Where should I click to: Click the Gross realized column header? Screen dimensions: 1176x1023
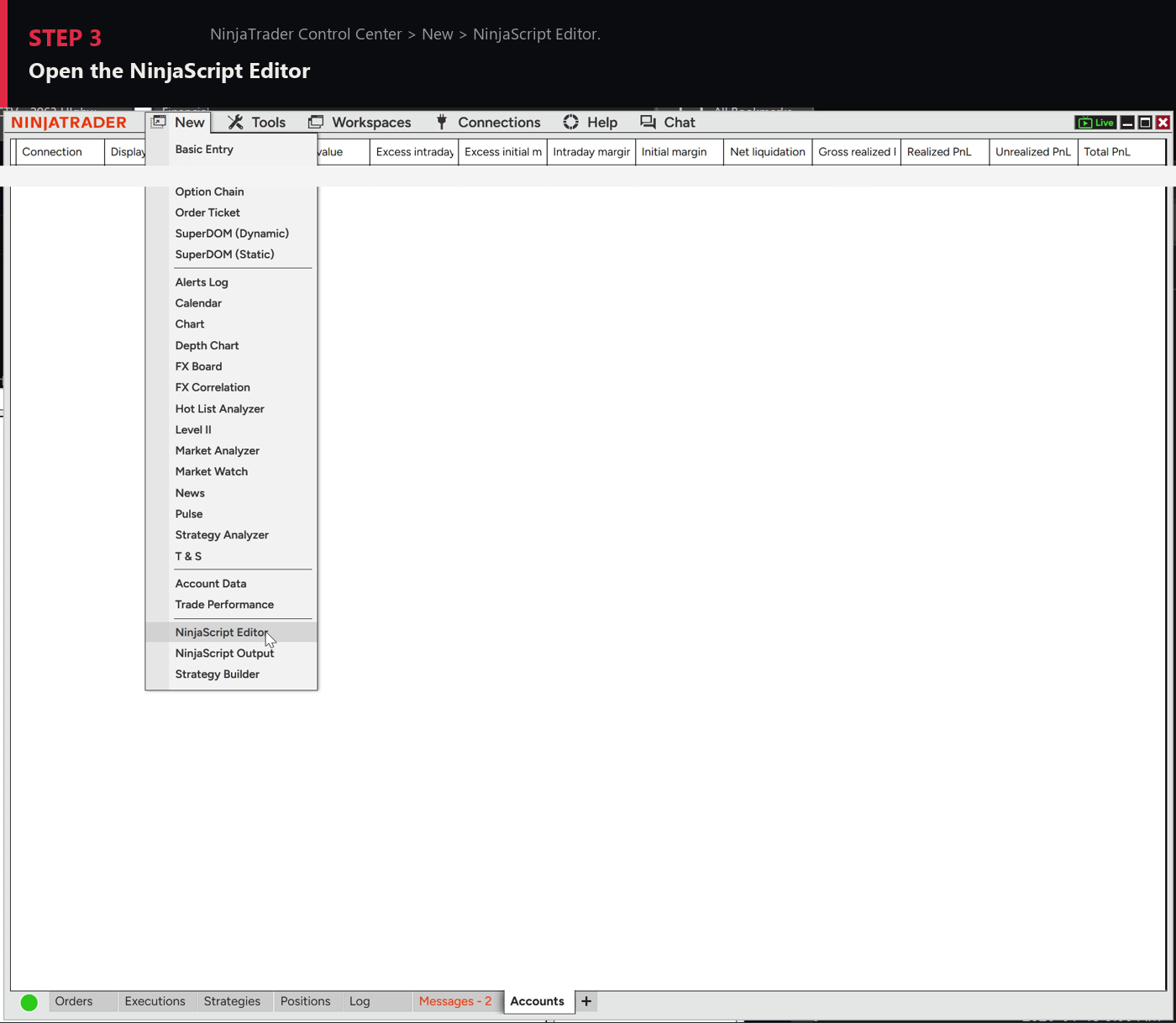[857, 152]
